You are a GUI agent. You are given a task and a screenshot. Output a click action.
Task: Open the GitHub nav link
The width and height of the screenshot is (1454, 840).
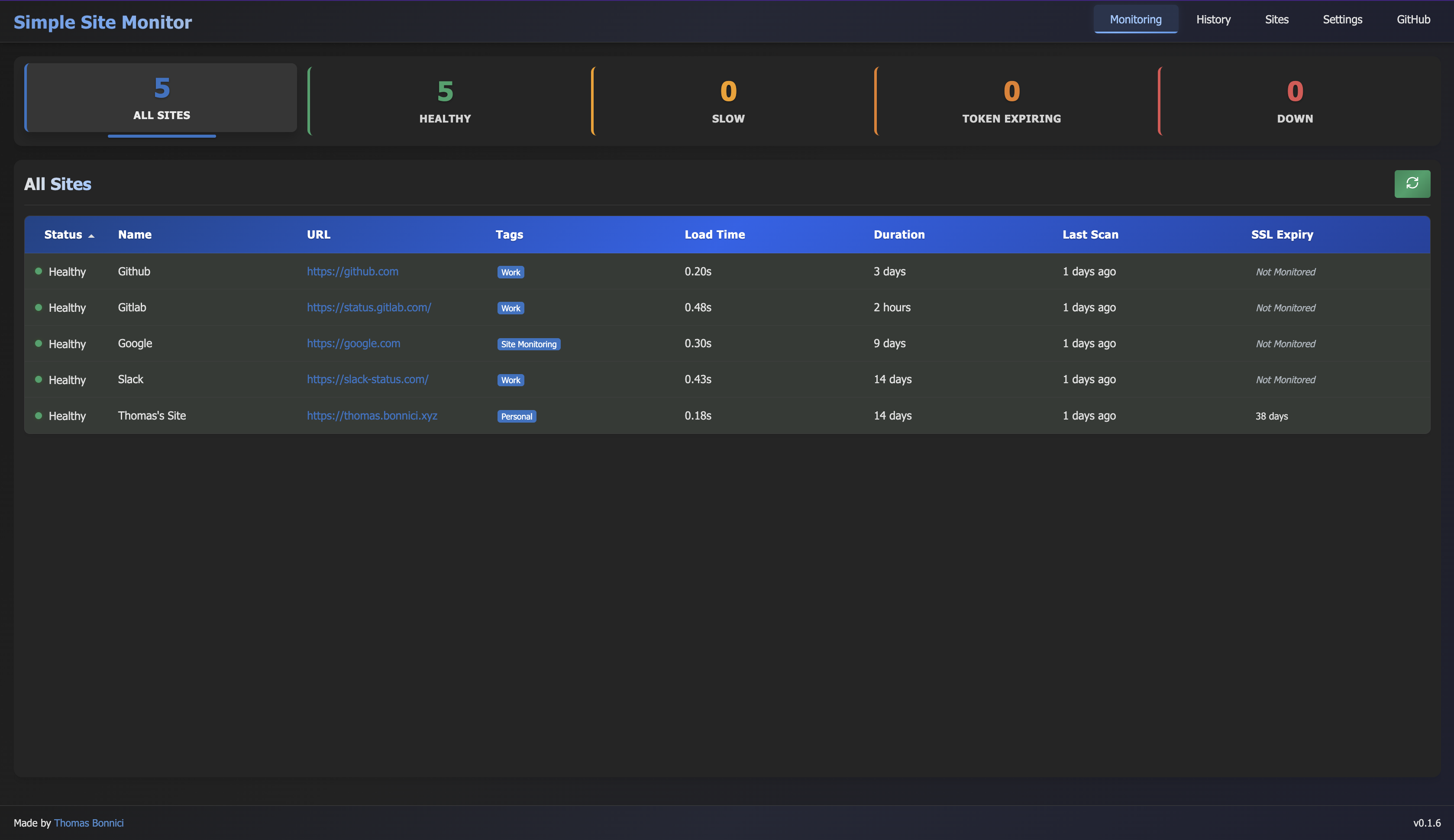[x=1413, y=19]
